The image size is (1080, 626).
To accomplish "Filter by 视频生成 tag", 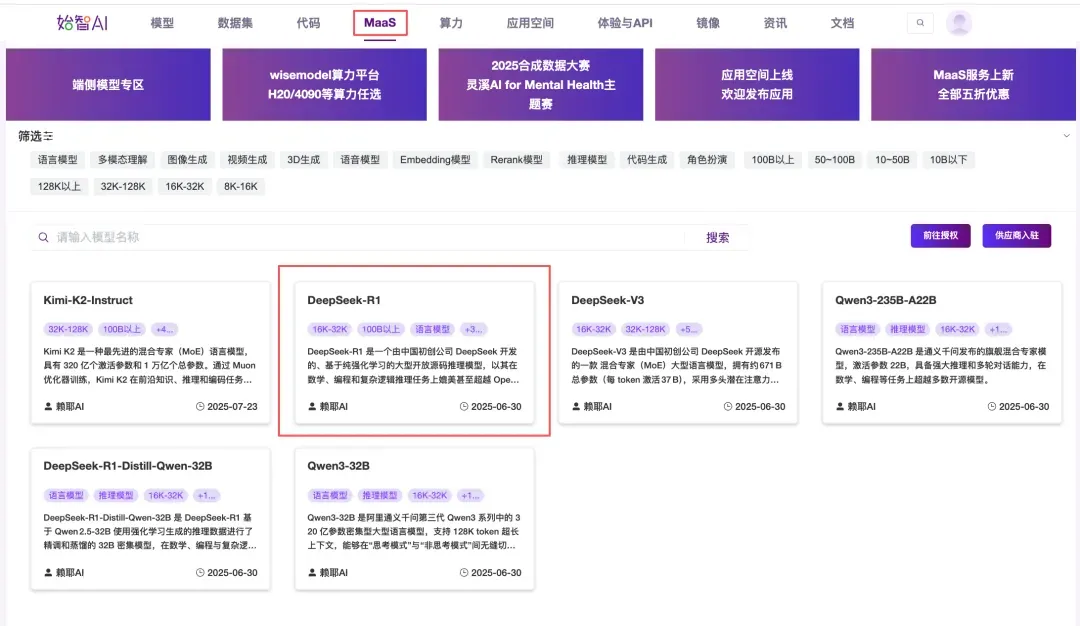I will [x=247, y=160].
